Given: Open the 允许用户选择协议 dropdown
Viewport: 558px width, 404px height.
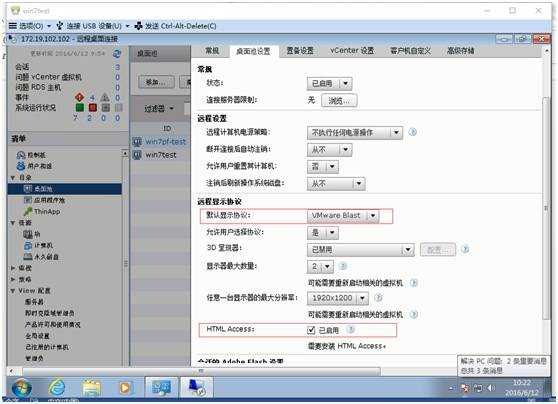Looking at the screenshot, I should [x=323, y=233].
